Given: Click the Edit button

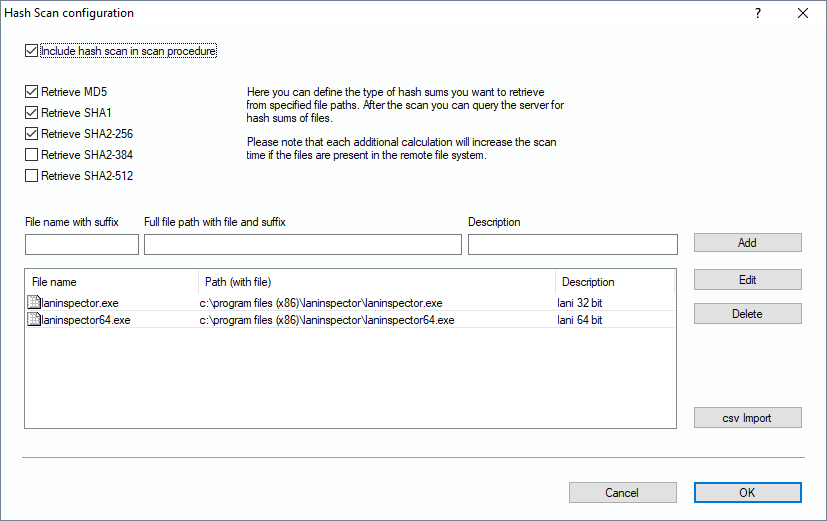Looking at the screenshot, I should click(x=747, y=280).
